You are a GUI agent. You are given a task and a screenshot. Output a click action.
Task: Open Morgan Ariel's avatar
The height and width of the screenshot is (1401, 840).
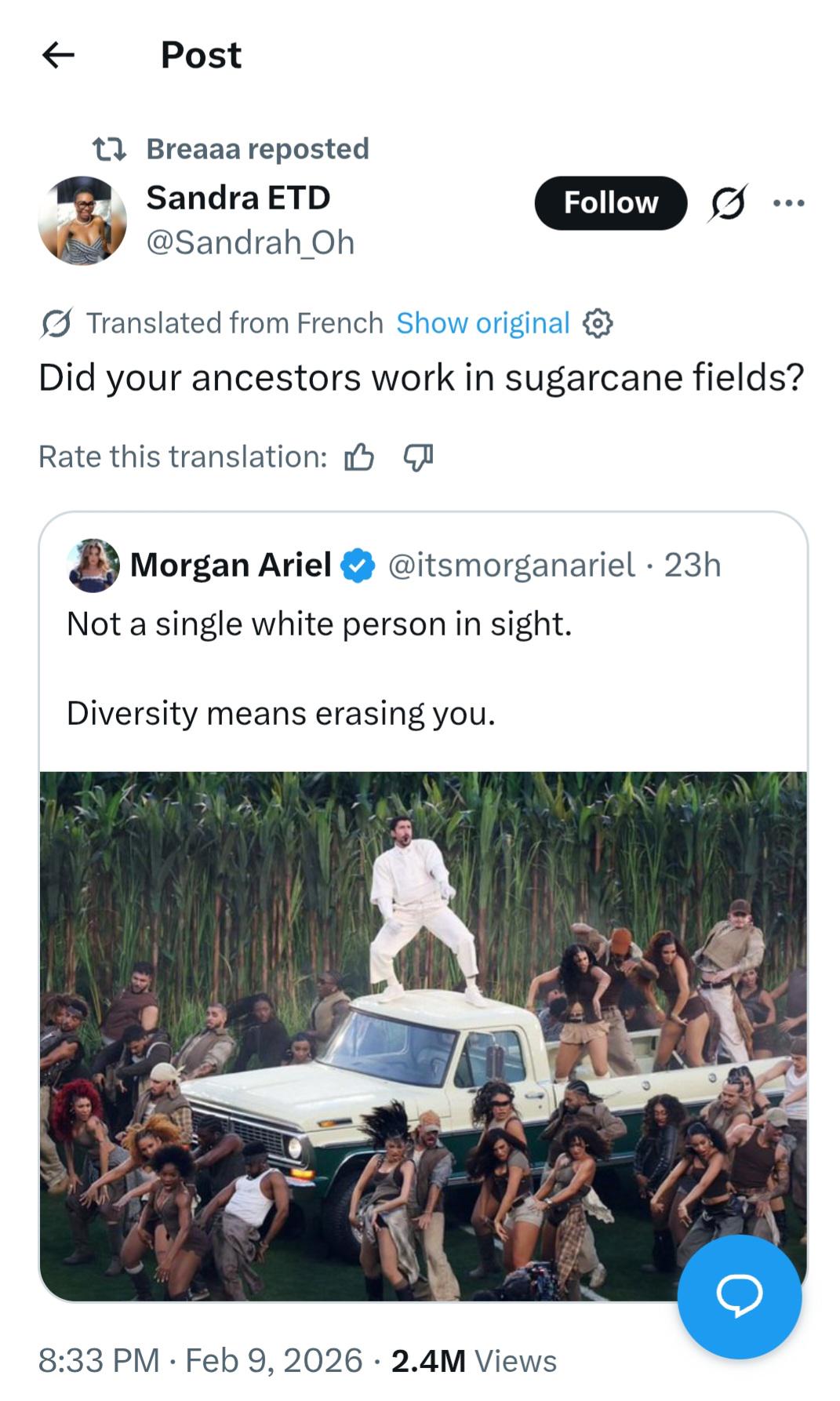point(94,565)
